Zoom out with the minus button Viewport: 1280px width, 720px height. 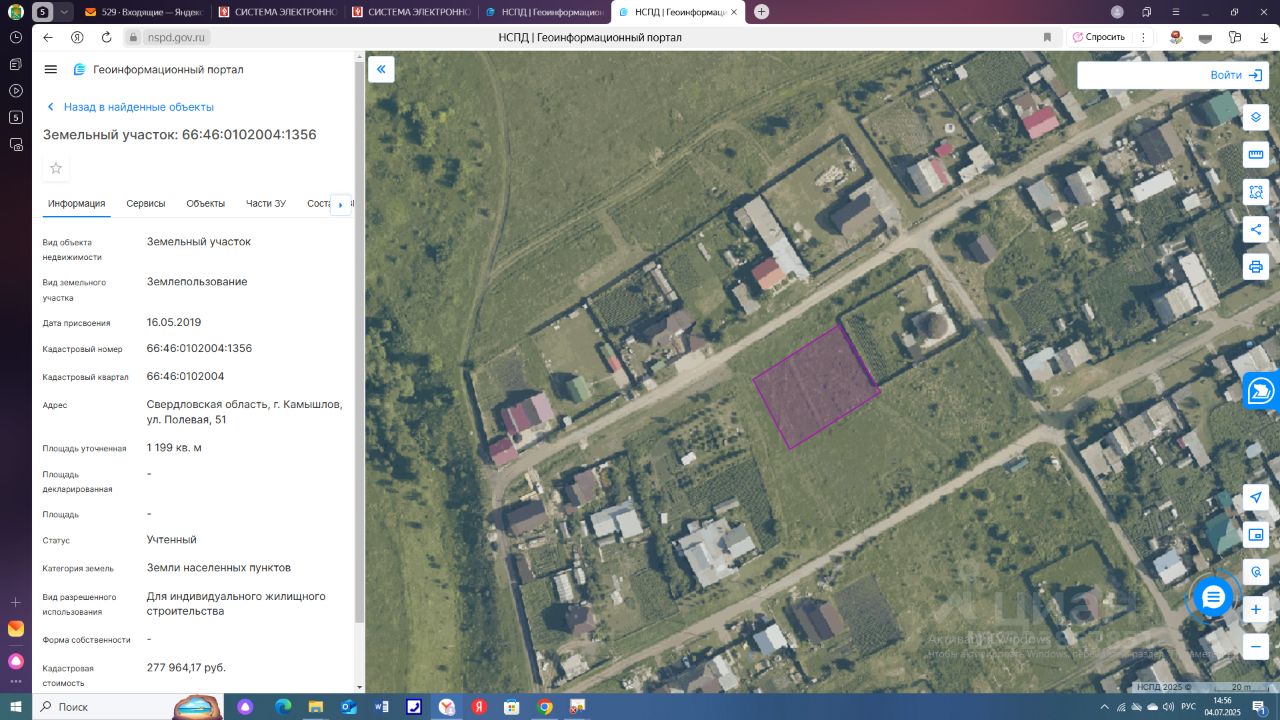(1256, 646)
